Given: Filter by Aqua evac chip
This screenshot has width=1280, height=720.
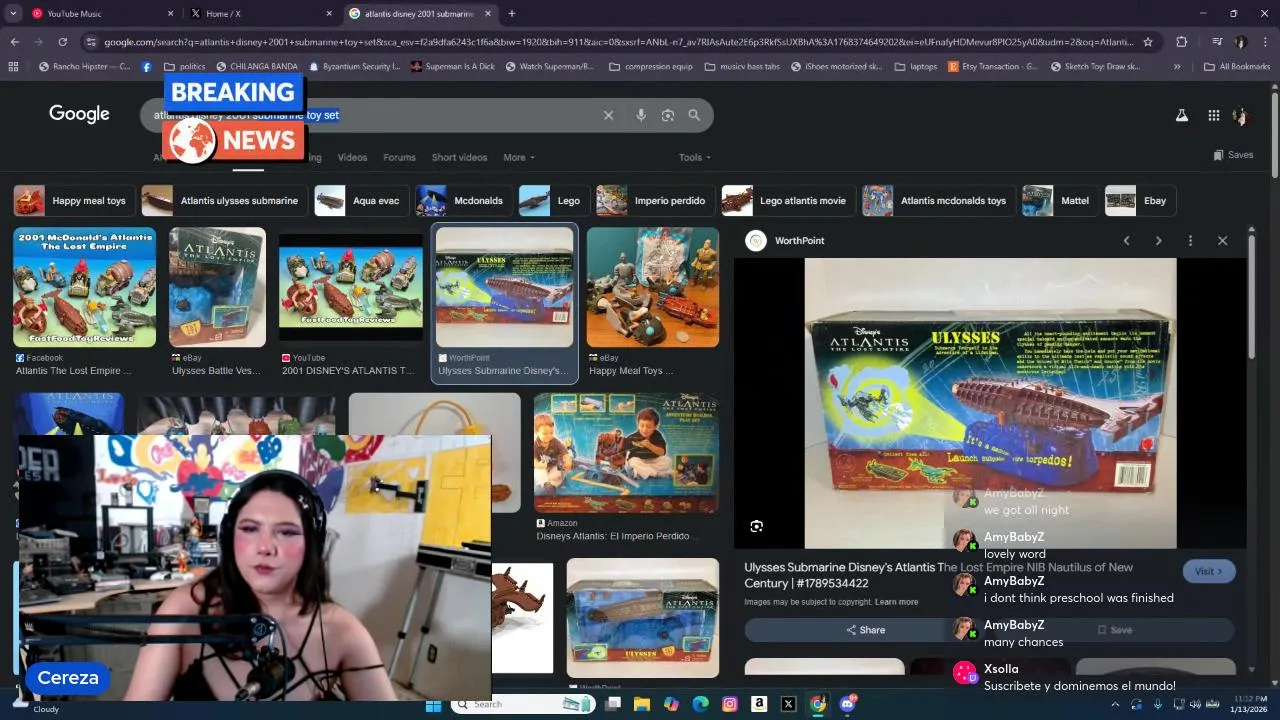Looking at the screenshot, I should click(x=361, y=201).
